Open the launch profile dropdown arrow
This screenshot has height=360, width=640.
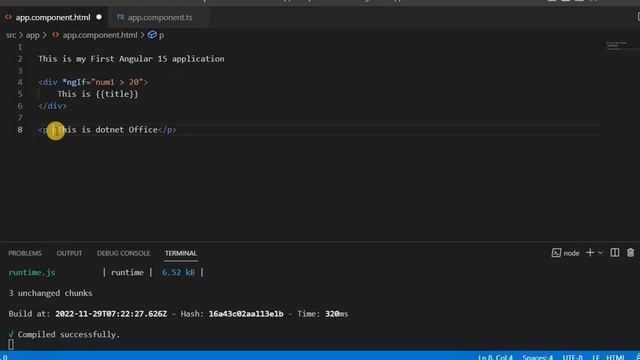point(600,253)
